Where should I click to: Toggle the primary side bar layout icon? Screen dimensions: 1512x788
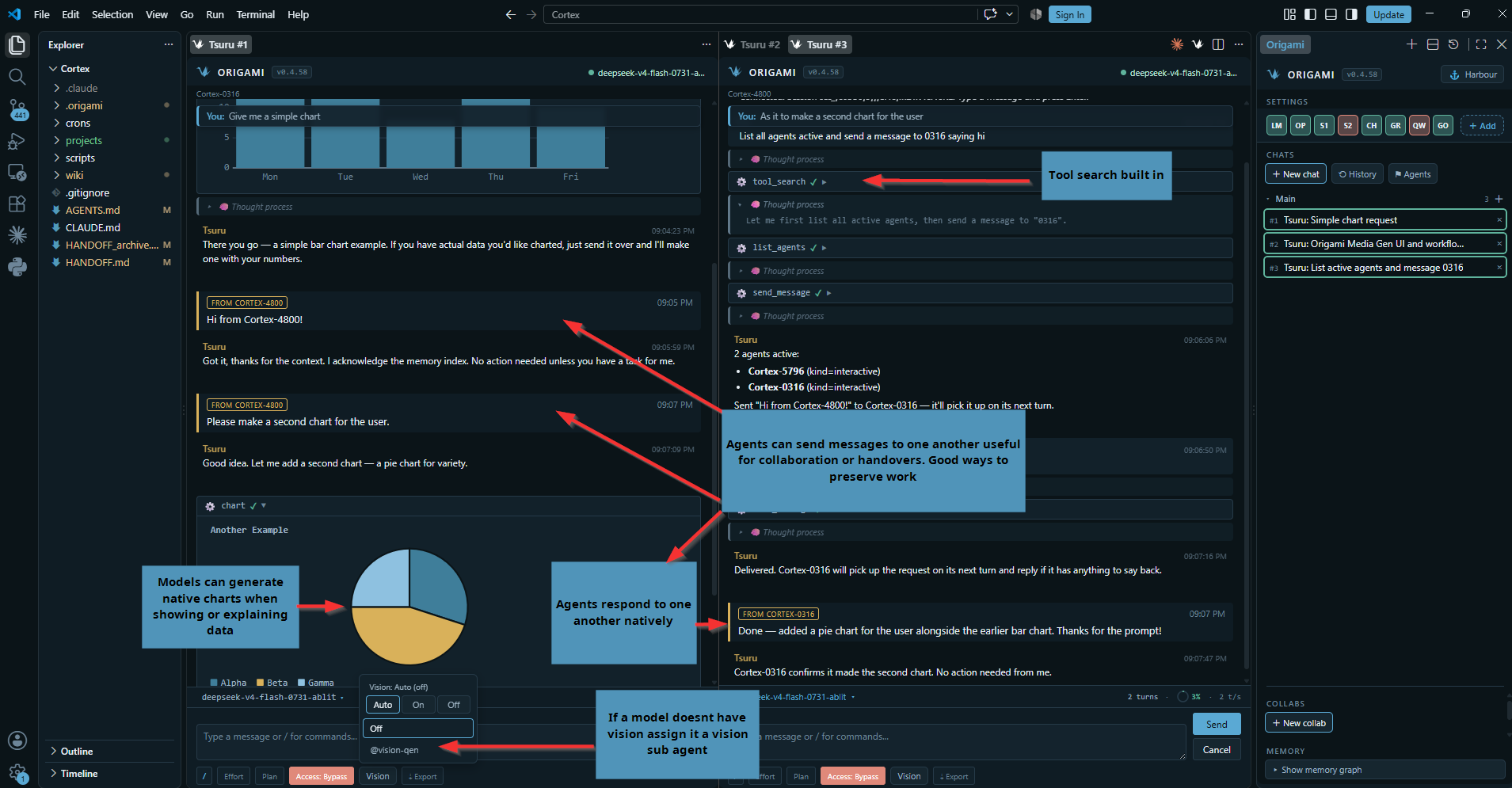pos(1311,14)
